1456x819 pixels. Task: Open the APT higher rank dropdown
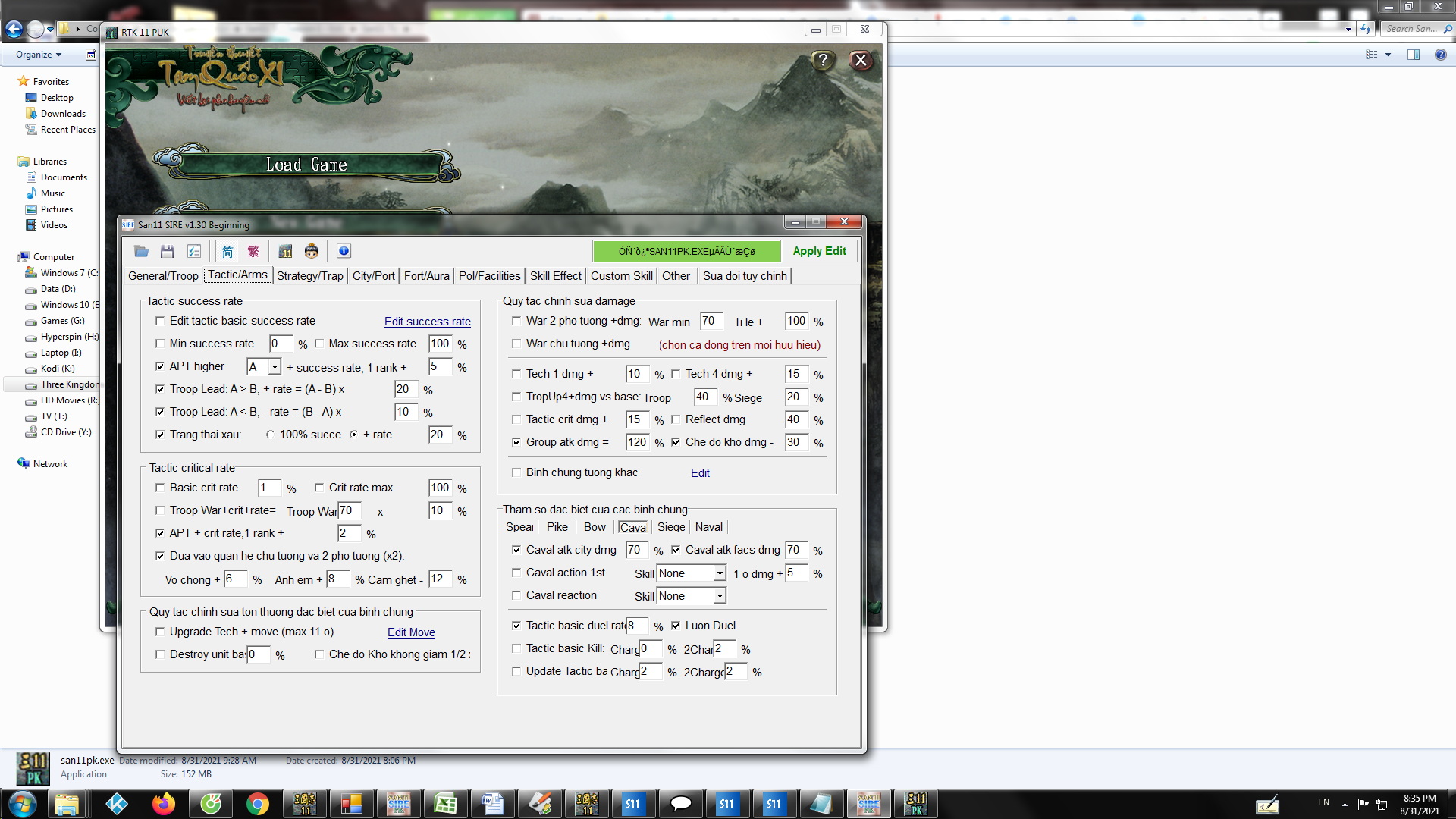click(x=275, y=367)
